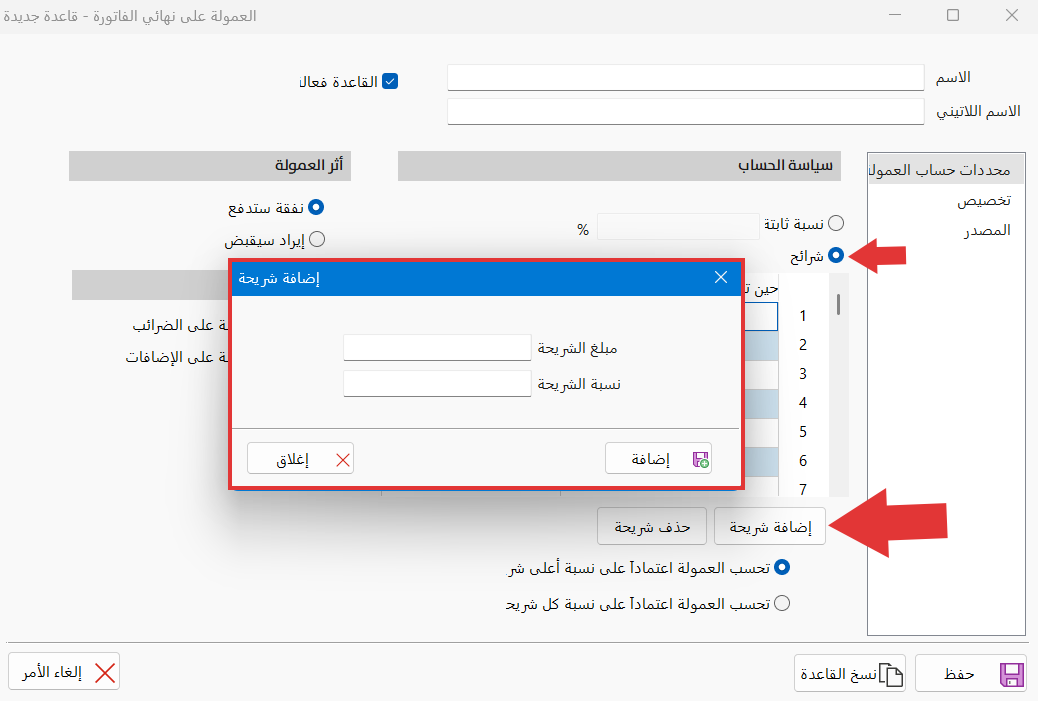The width and height of the screenshot is (1038, 701).
Task: Select the إيراد سيقبض radio option
Action: point(317,239)
